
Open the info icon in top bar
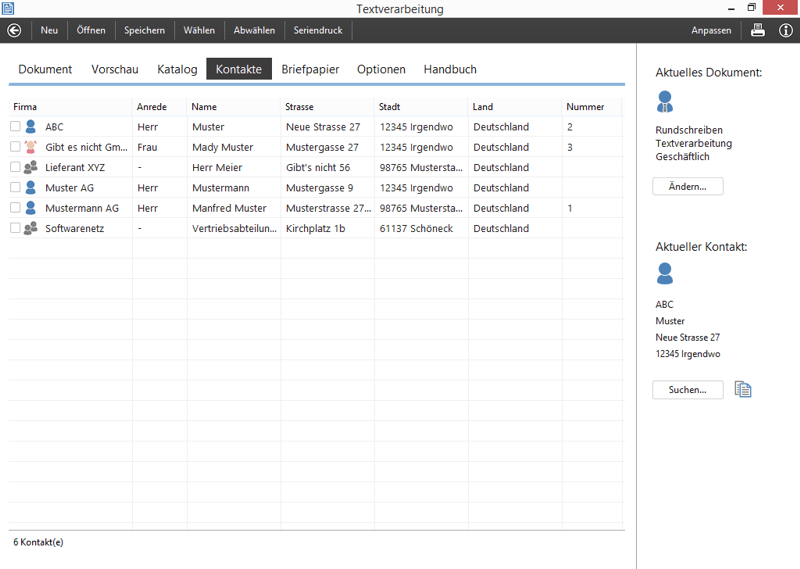(786, 30)
